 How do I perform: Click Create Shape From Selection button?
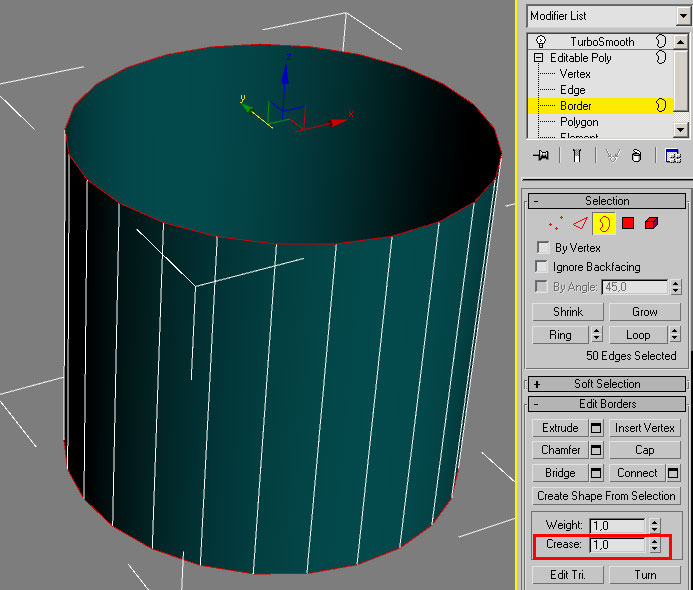click(x=606, y=496)
